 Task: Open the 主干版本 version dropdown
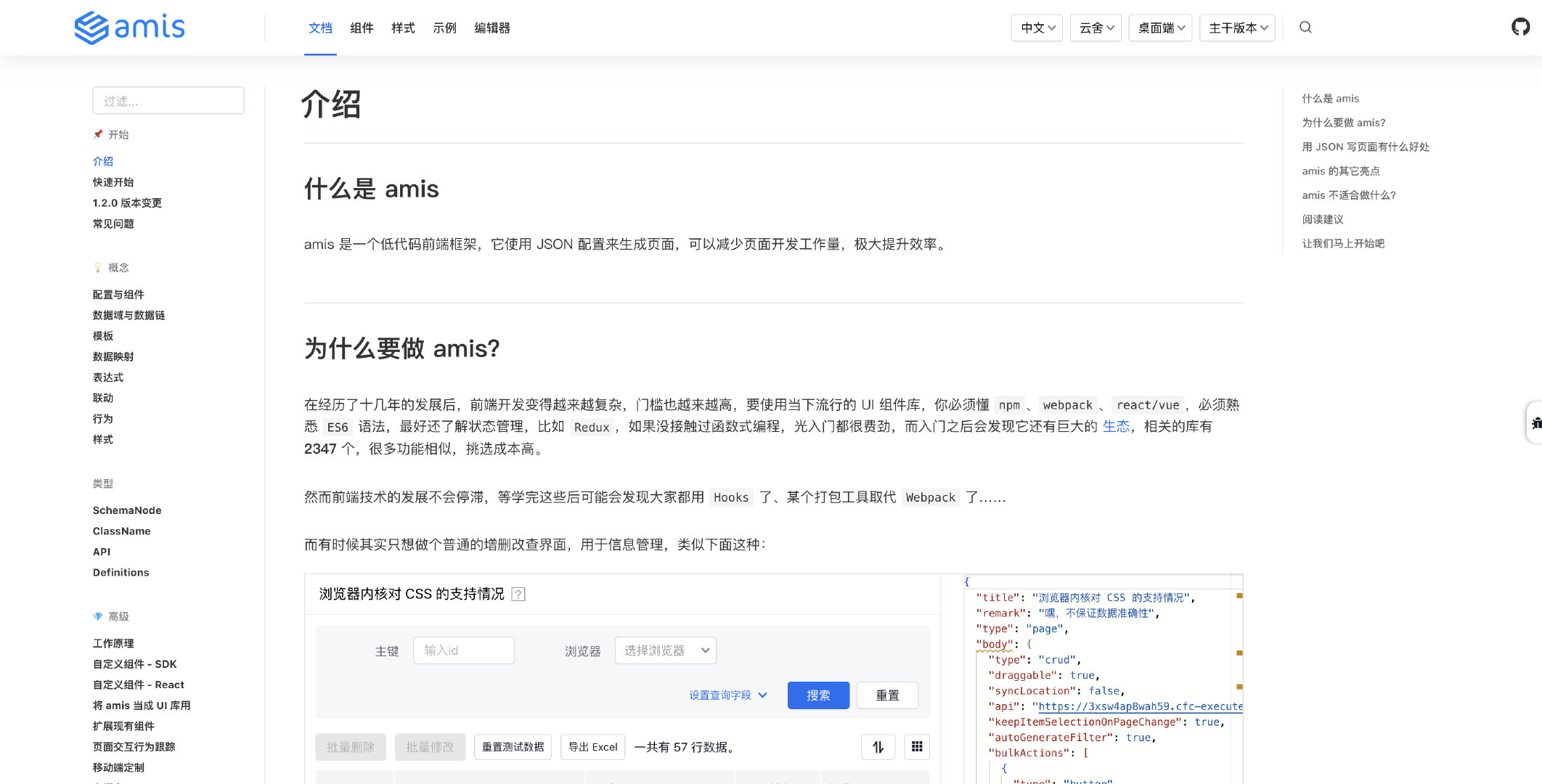click(x=1237, y=28)
